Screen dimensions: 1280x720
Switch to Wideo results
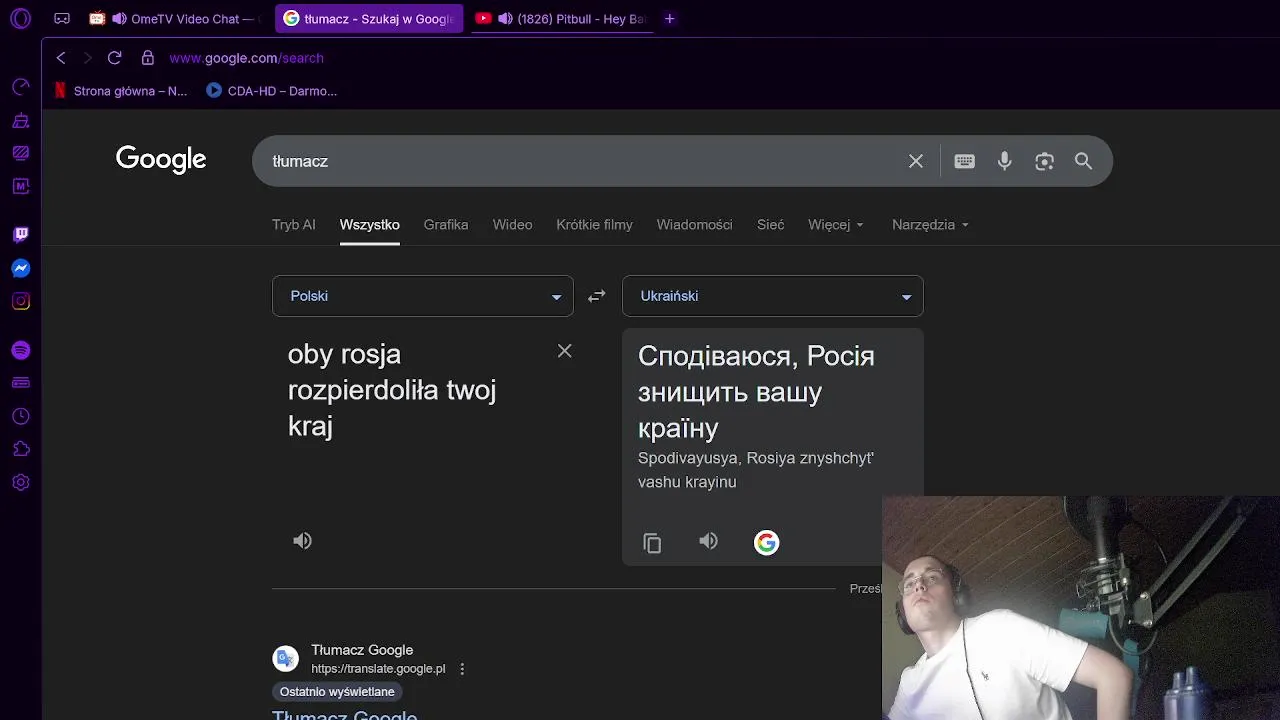click(512, 225)
